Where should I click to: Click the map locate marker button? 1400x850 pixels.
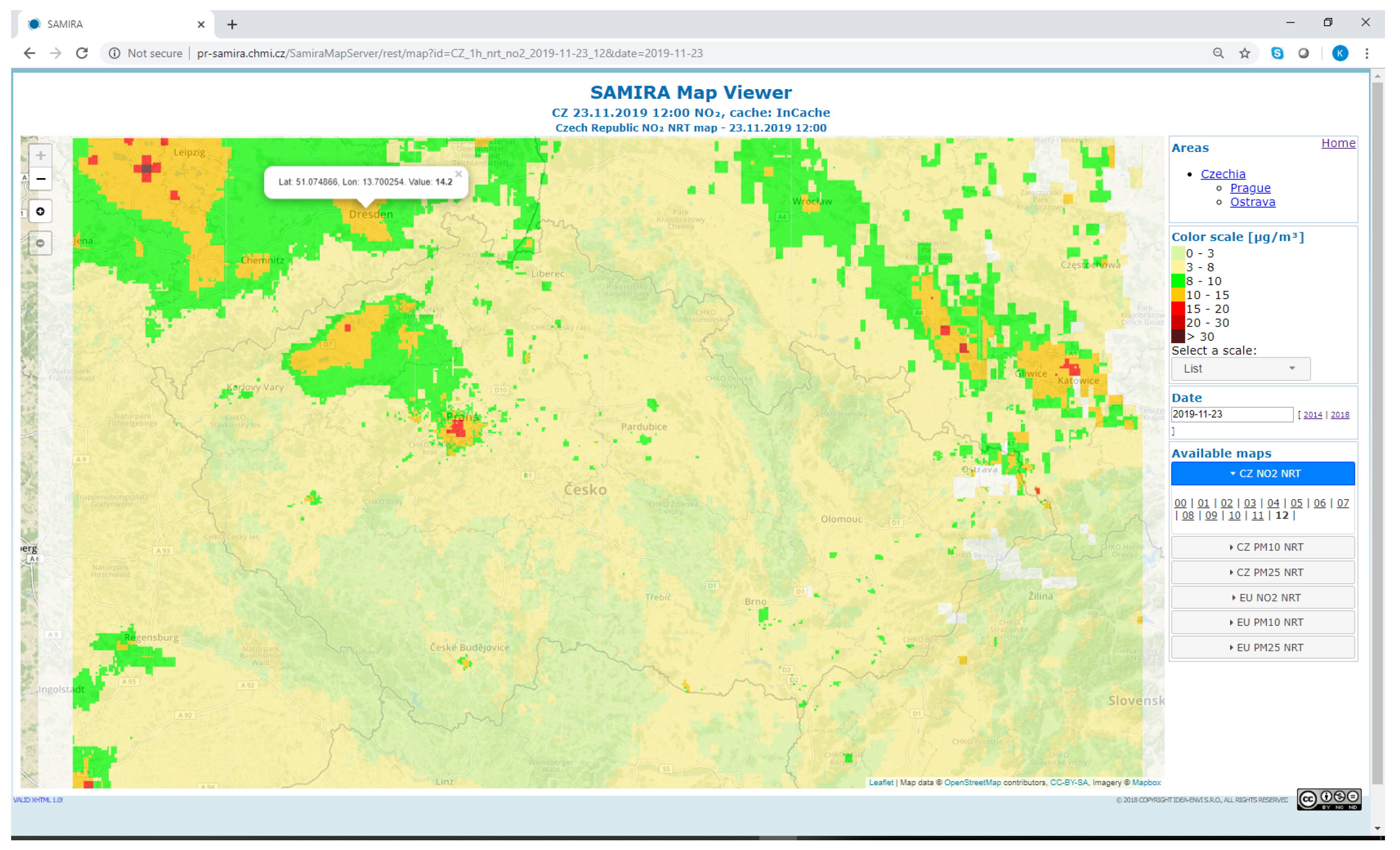[40, 212]
